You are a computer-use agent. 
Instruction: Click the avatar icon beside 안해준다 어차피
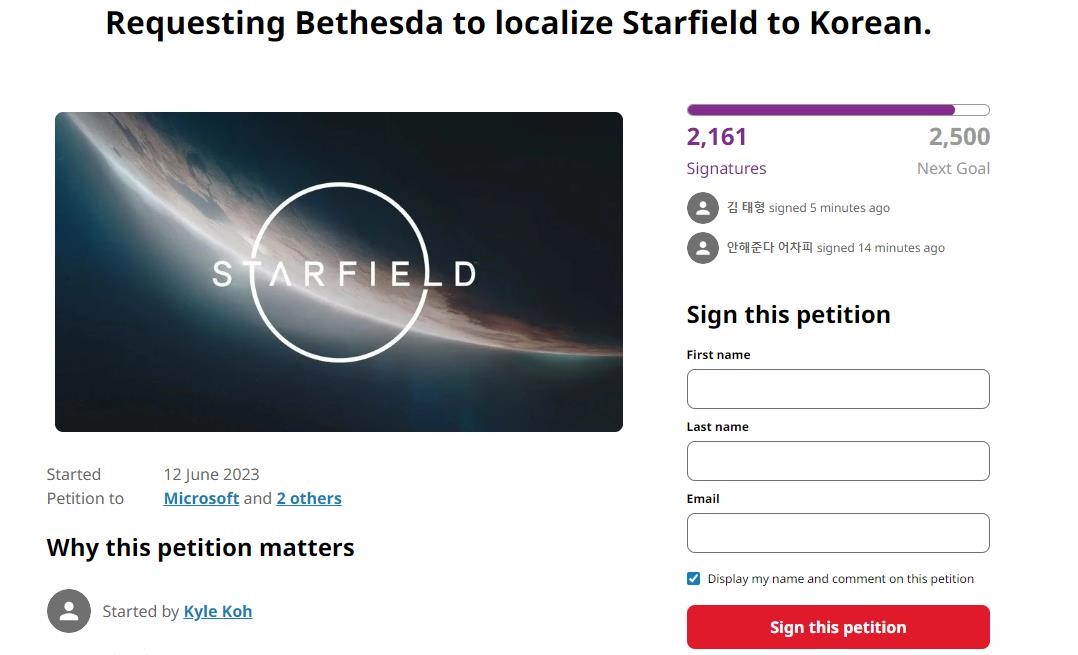coord(703,248)
